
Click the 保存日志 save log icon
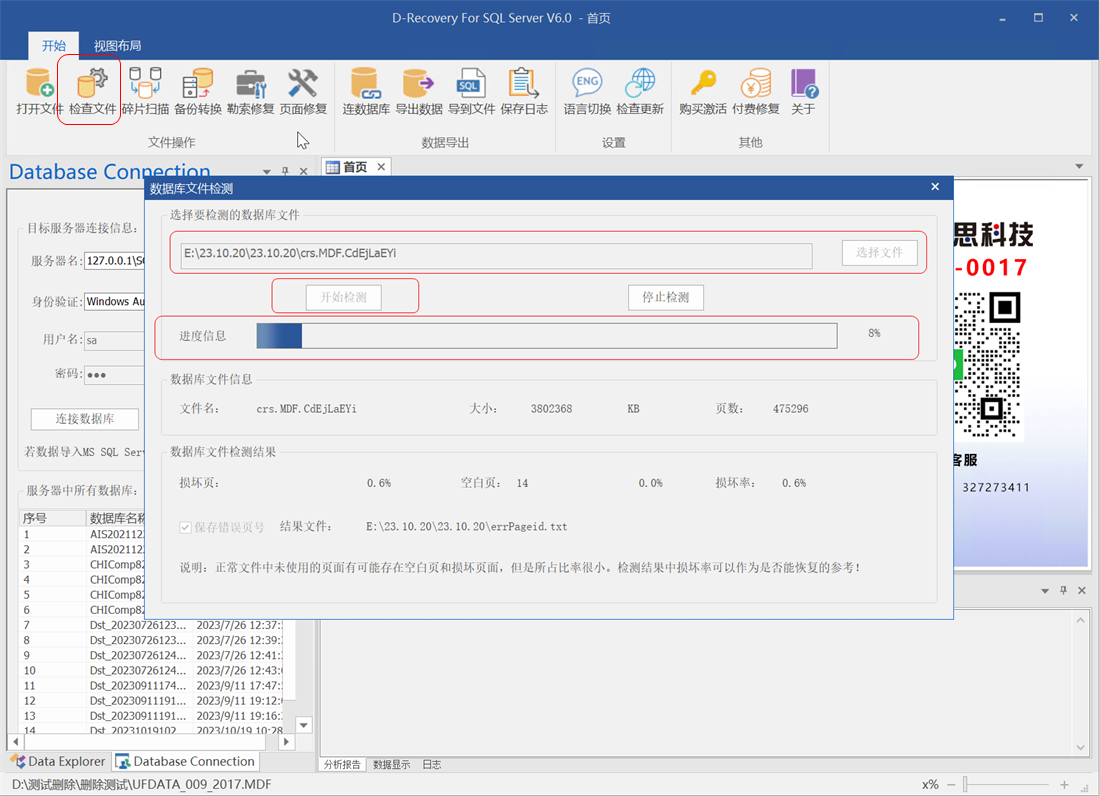(x=524, y=91)
